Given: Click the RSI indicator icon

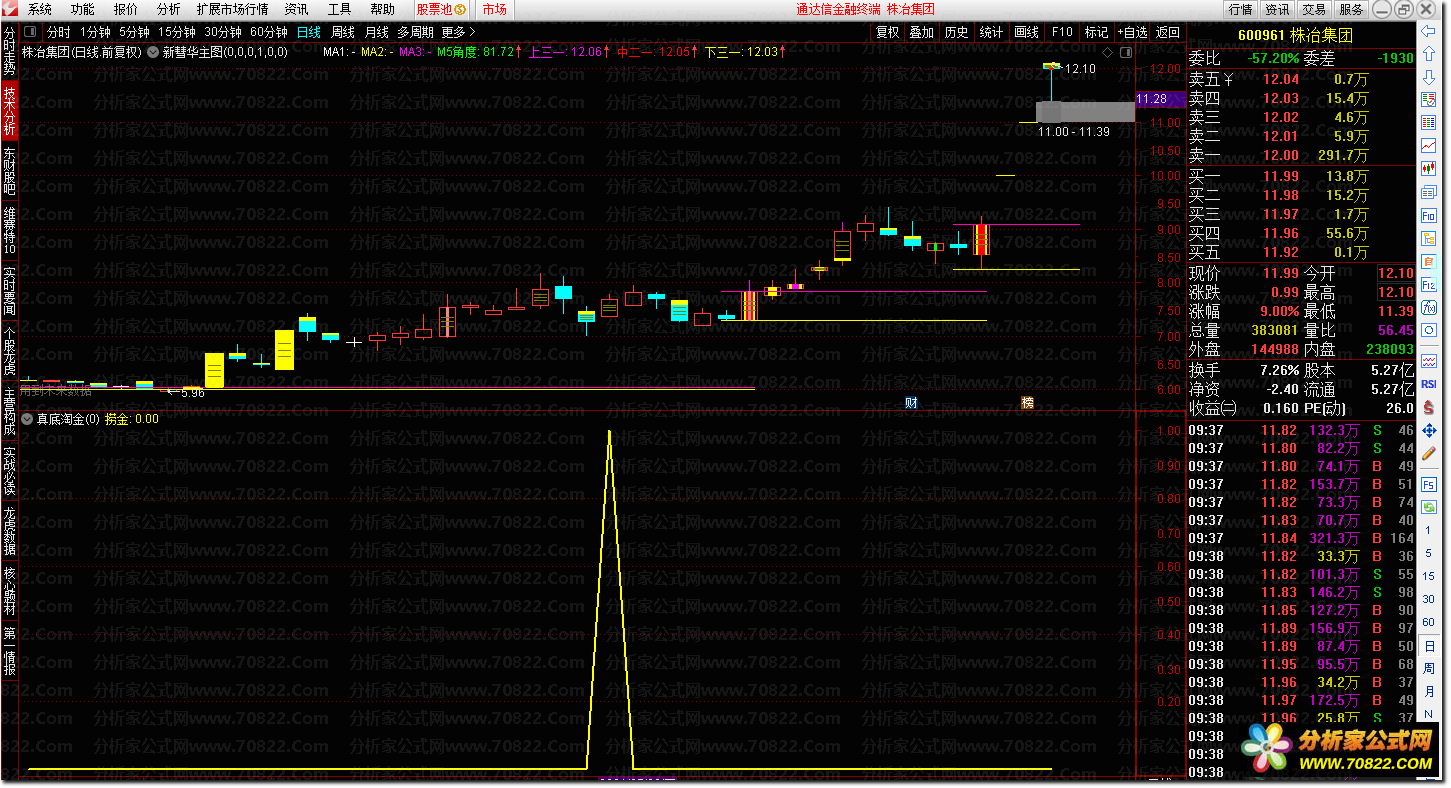Looking at the screenshot, I should point(1429,383).
